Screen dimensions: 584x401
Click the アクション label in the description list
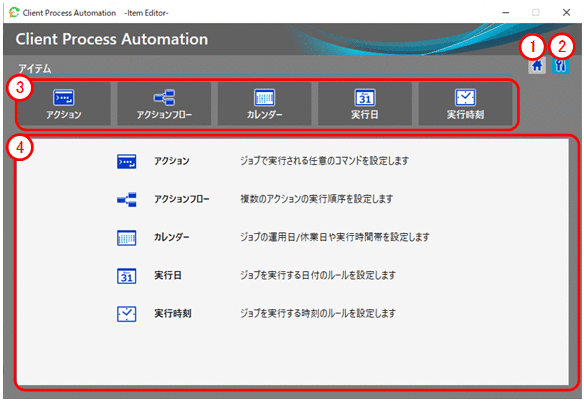point(172,161)
